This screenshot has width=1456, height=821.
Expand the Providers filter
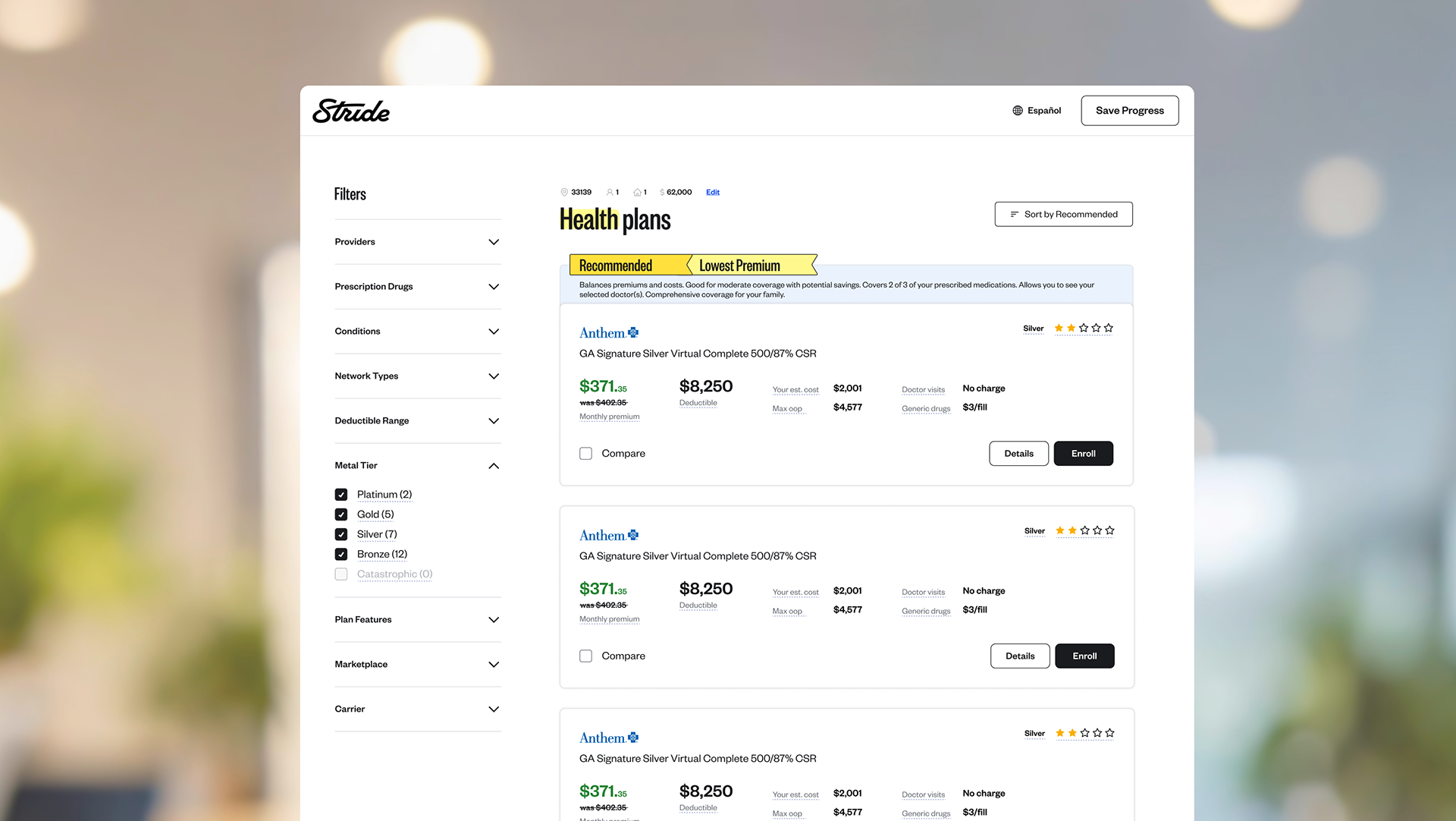(x=418, y=242)
